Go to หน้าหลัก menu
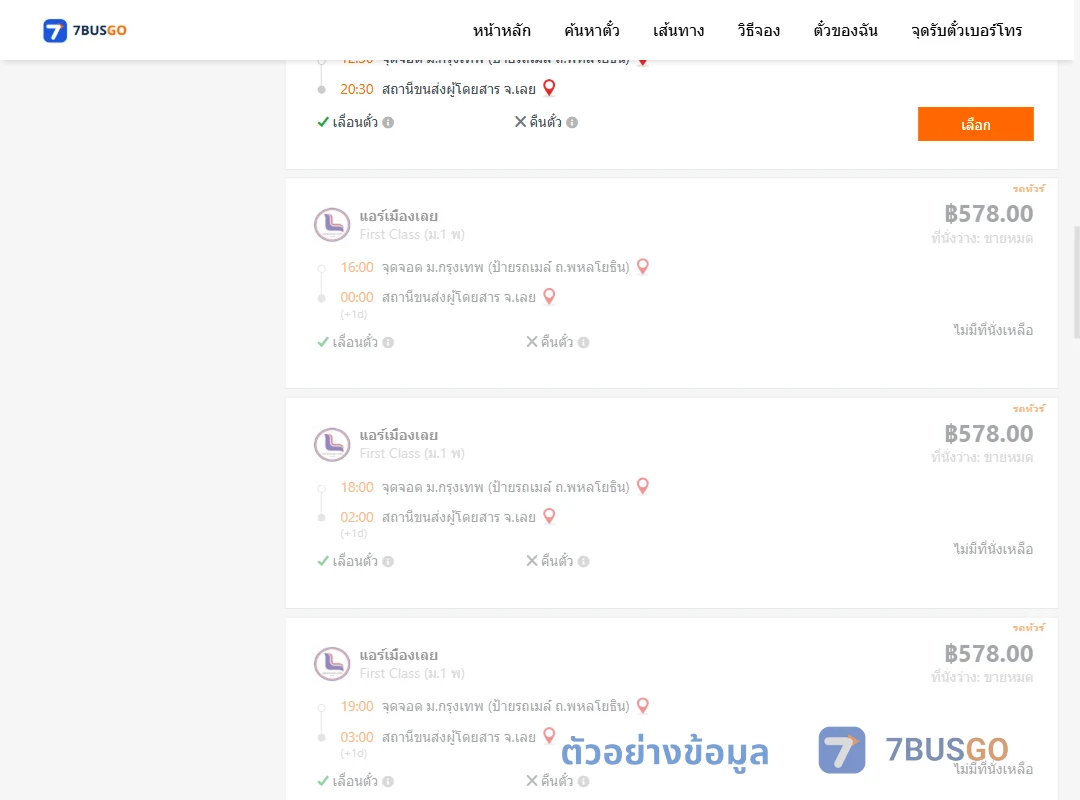1080x800 pixels. (501, 30)
